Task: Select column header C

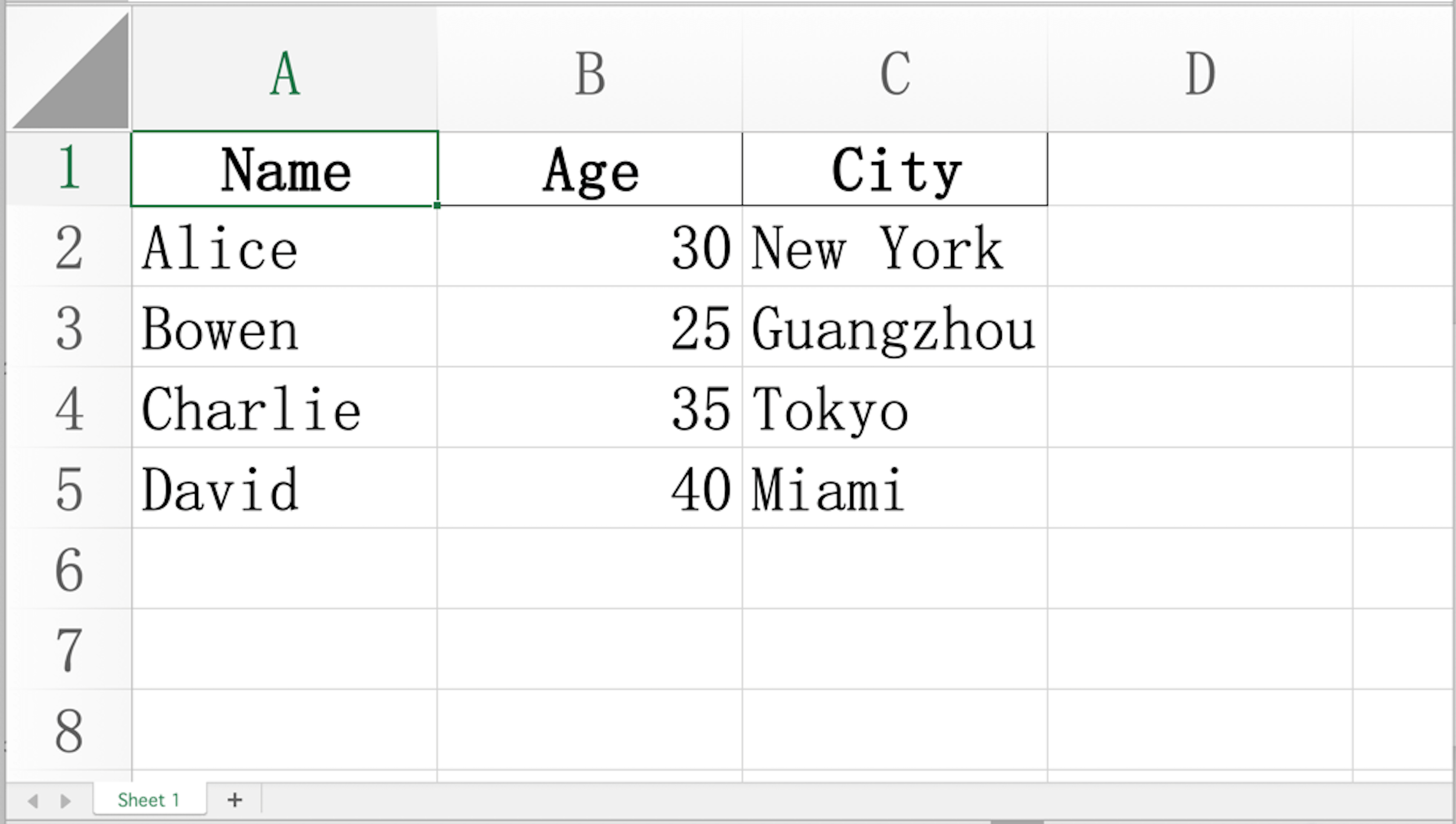Action: pyautogui.click(x=894, y=70)
